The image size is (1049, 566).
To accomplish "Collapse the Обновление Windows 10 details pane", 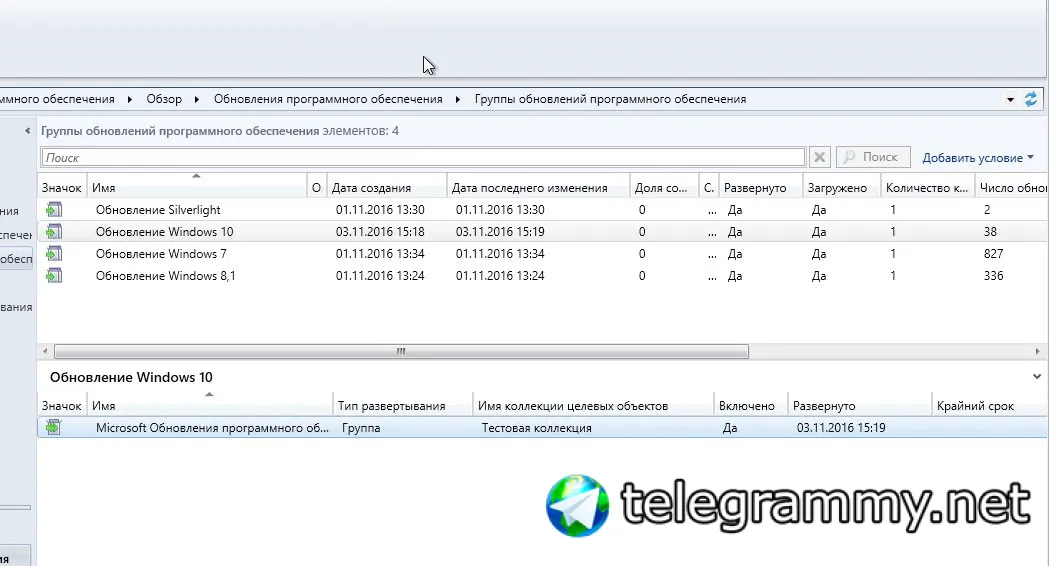I will pyautogui.click(x=1037, y=377).
